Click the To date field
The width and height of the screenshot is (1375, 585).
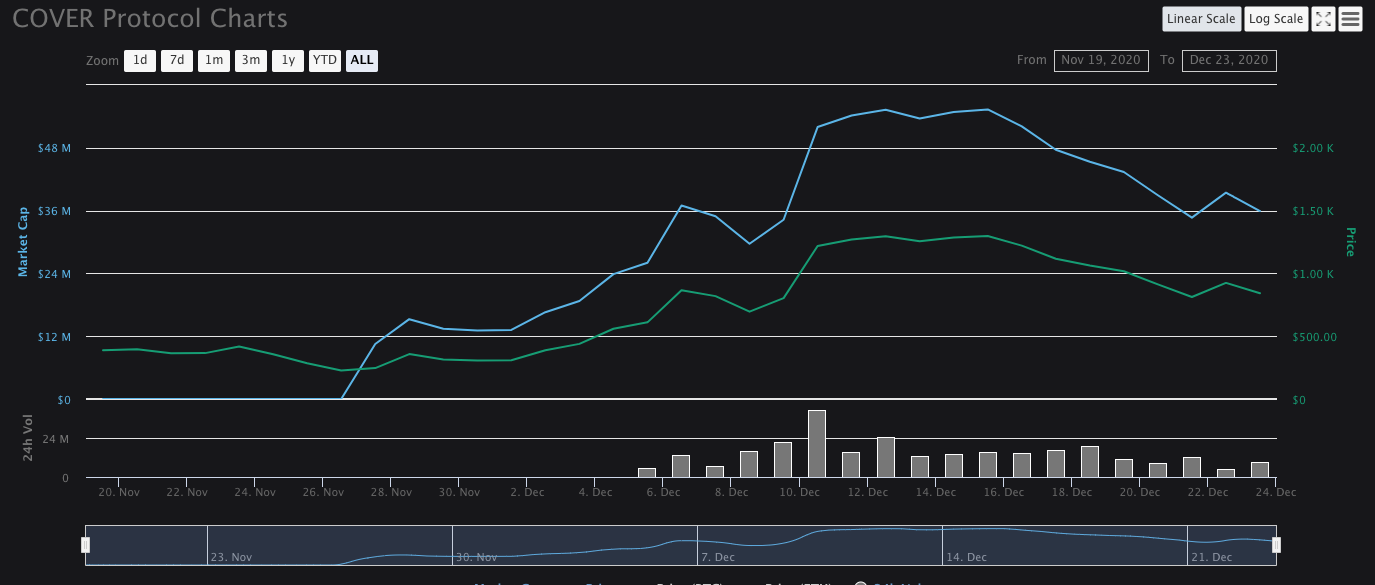1229,61
